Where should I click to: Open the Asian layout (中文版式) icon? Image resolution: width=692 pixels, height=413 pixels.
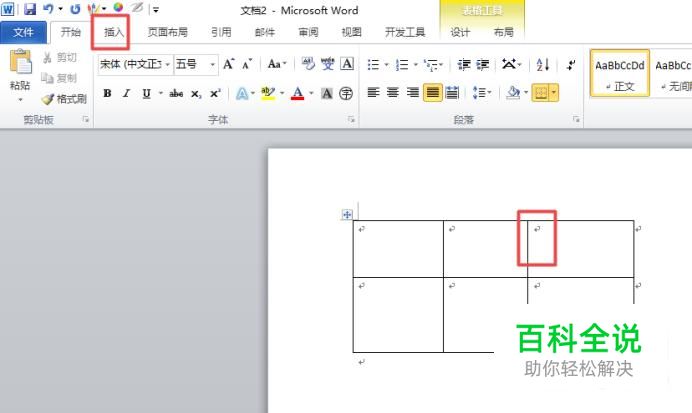pyautogui.click(x=511, y=65)
